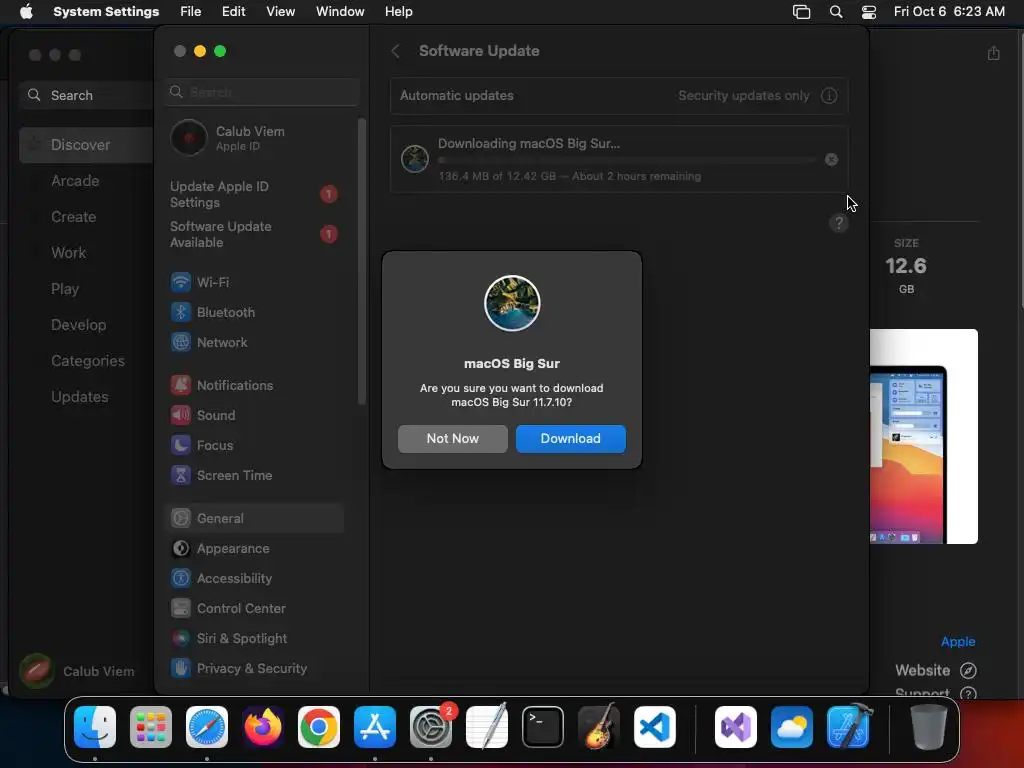Click the Apple developer link in App Store

(x=957, y=641)
